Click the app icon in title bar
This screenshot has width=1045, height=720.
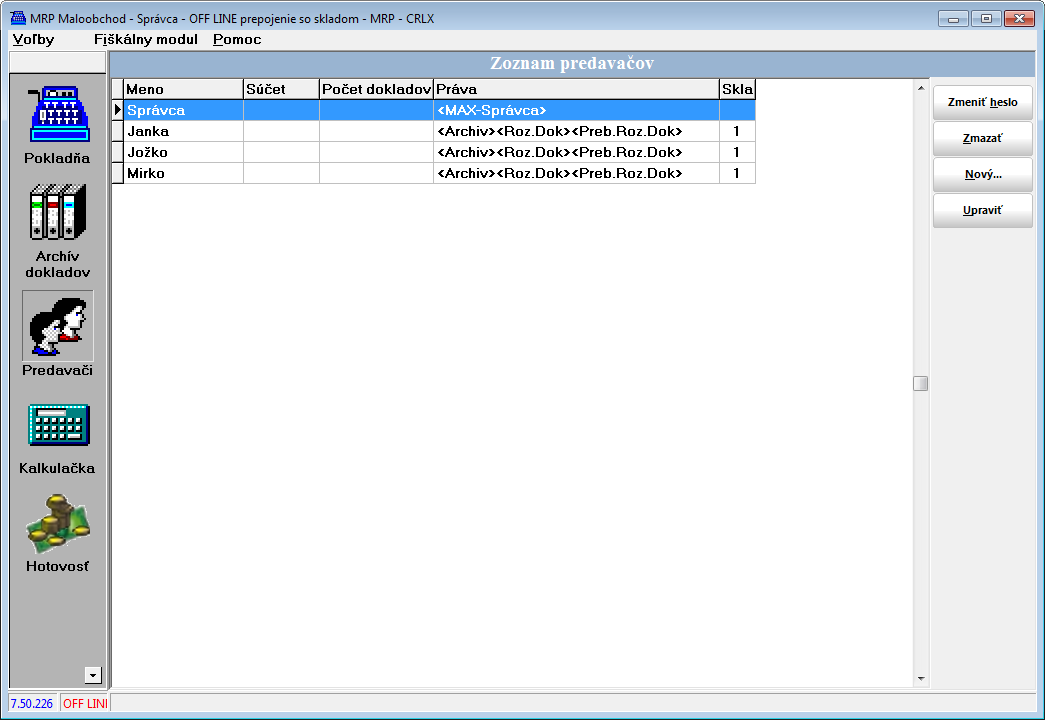coord(17,19)
